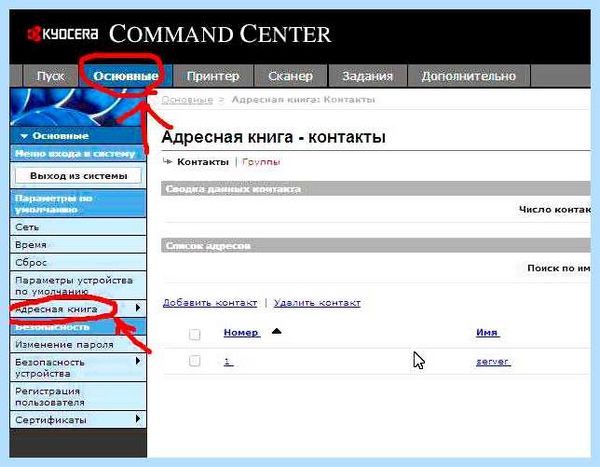The height and width of the screenshot is (467, 600).
Task: Open the Время sidebar item
Action: pyautogui.click(x=78, y=245)
